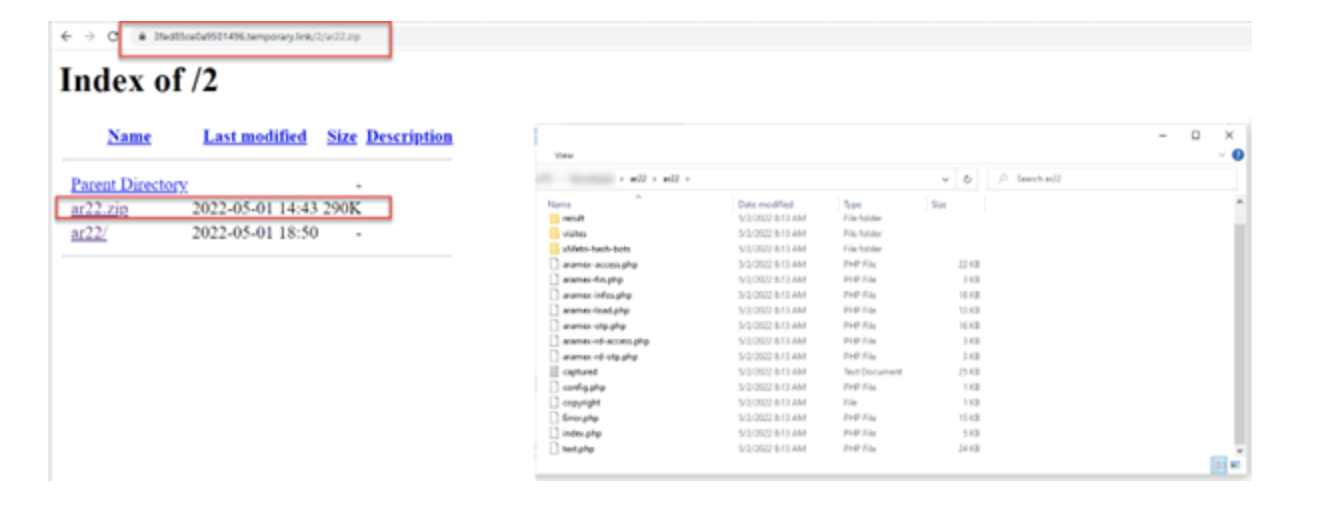Click the padlock icon in address bar
Viewport: 1334px width, 518px height.
point(142,36)
